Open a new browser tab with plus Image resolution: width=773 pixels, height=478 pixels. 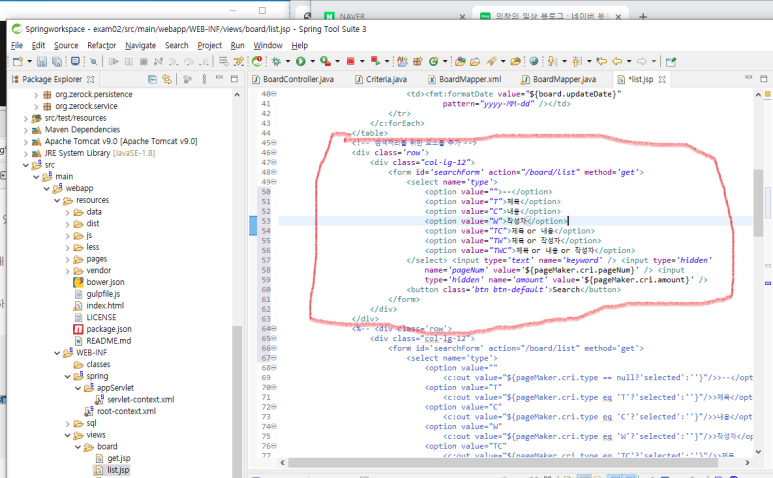[x=643, y=16]
